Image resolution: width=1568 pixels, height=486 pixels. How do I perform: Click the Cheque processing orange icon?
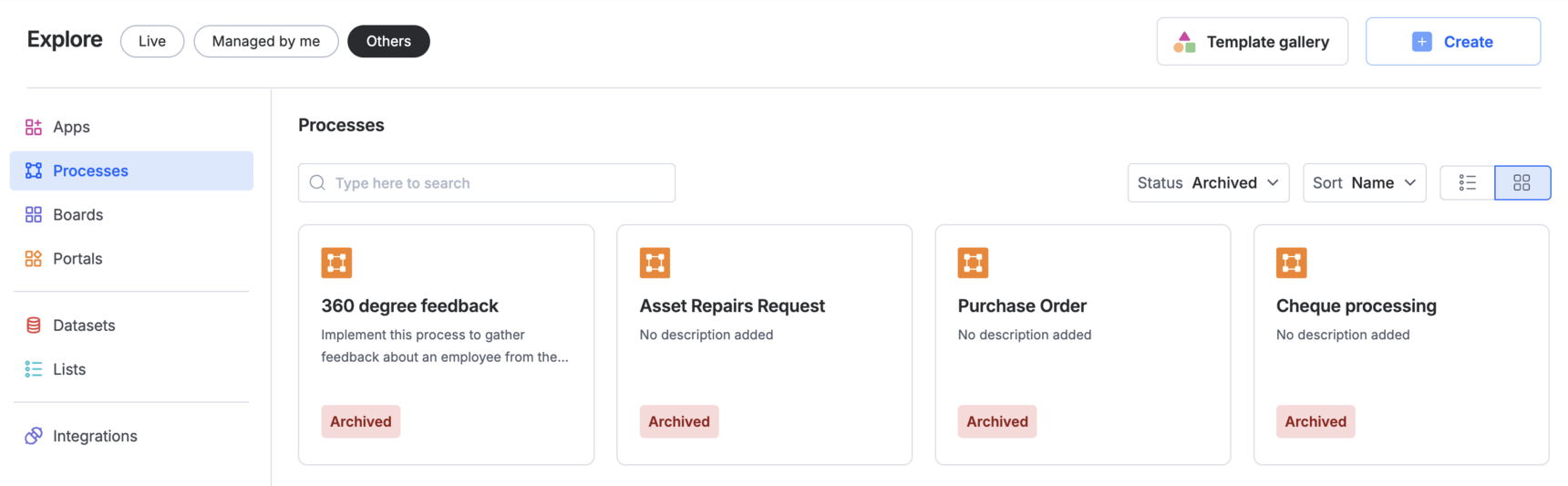click(x=1291, y=263)
